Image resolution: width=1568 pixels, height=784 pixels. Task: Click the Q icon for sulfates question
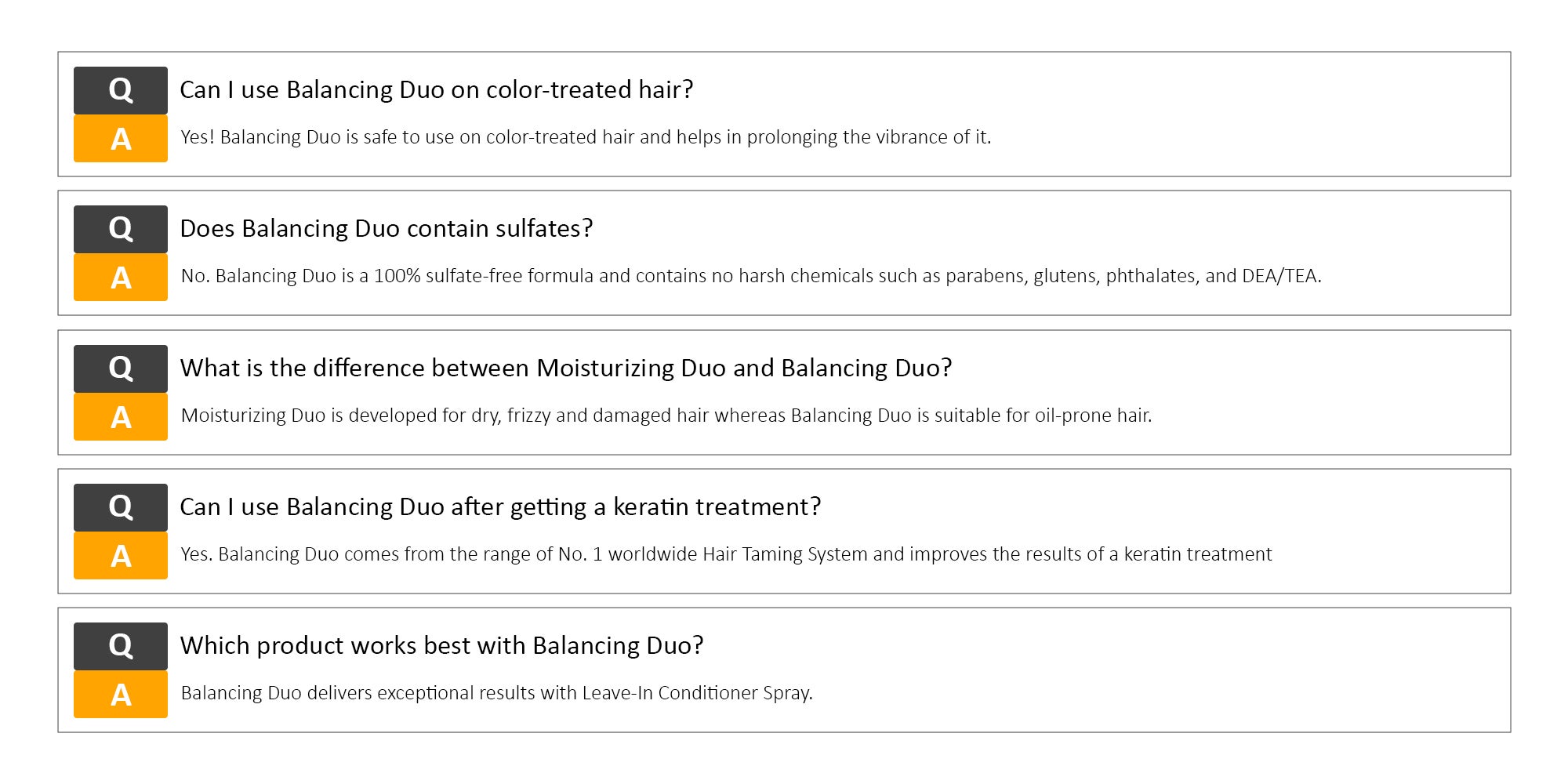(121, 229)
